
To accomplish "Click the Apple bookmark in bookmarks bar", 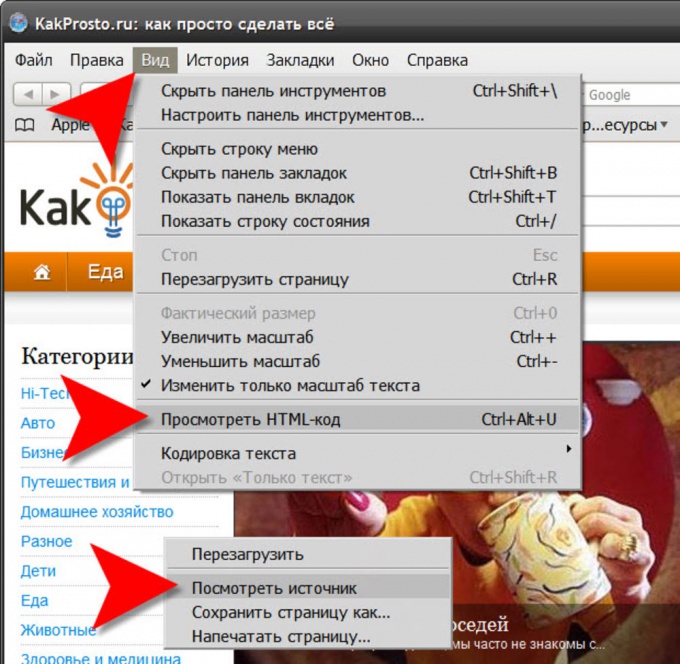I will (70, 125).
